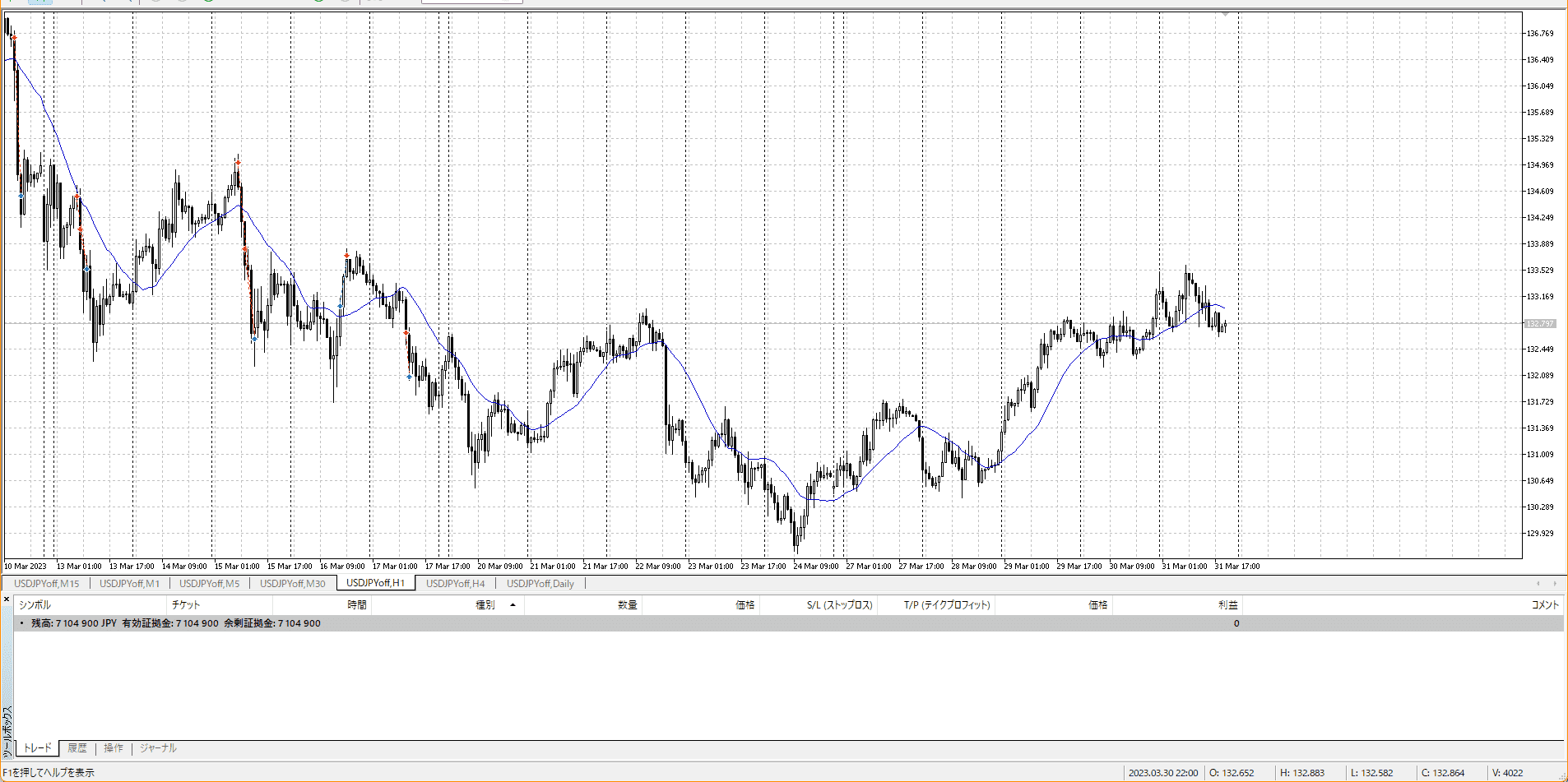Select the 残高 balance summary row
1568x782 pixels.
pos(176,623)
